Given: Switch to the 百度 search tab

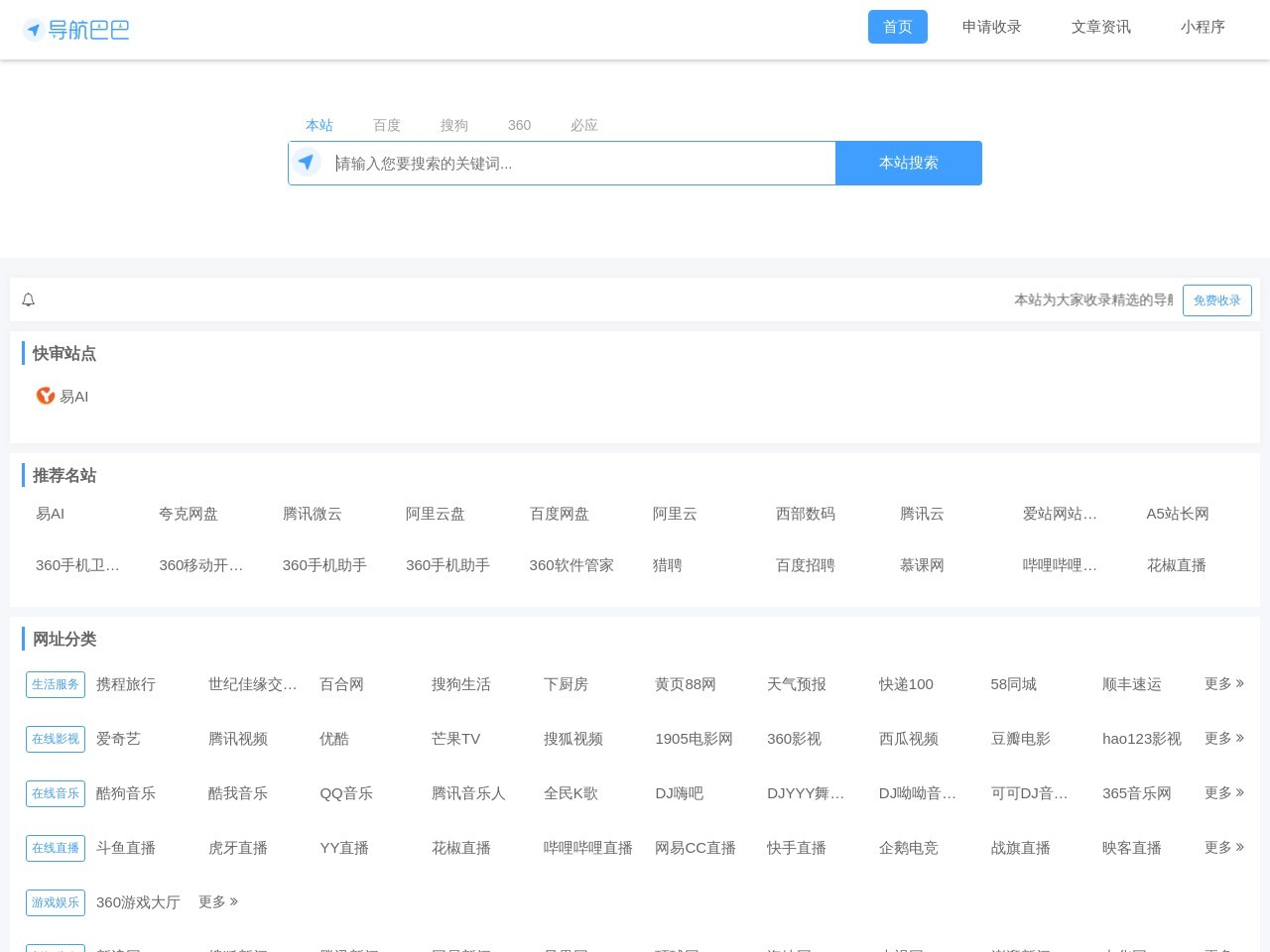Looking at the screenshot, I should pos(386,125).
